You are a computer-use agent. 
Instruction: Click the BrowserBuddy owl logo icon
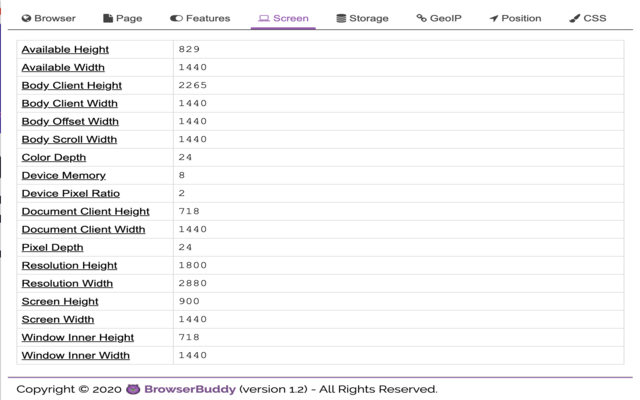133,389
